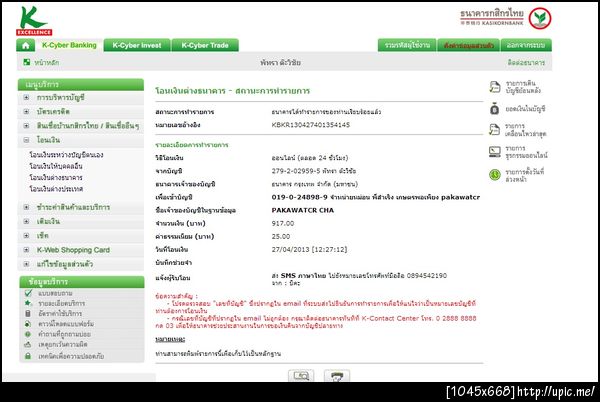600x402 pixels.
Task: Click the ติดต่อธนาคาร contact link
Action: click(526, 62)
